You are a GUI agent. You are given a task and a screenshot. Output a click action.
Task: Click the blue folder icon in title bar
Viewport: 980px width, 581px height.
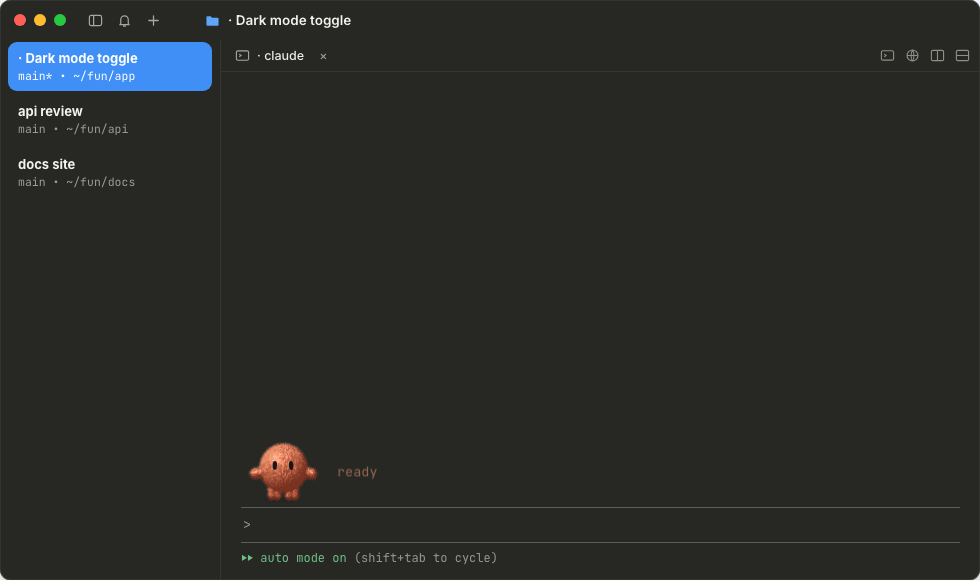[x=212, y=21]
